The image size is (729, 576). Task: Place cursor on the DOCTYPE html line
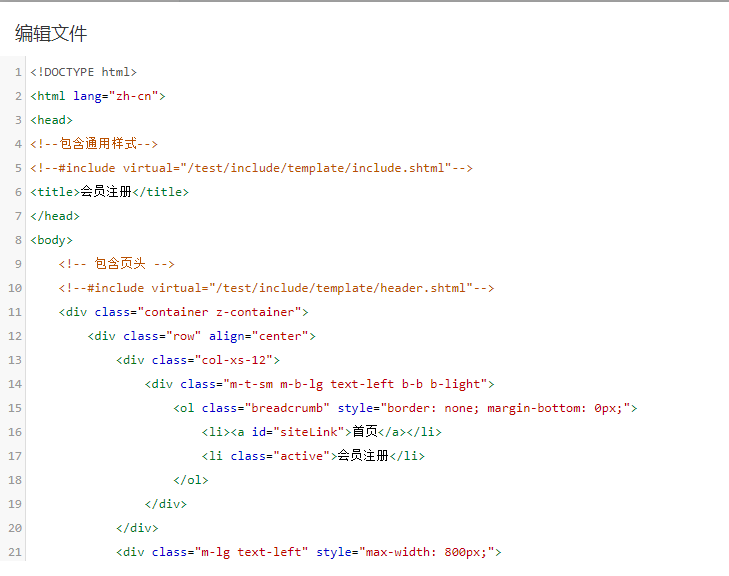[x=83, y=72]
